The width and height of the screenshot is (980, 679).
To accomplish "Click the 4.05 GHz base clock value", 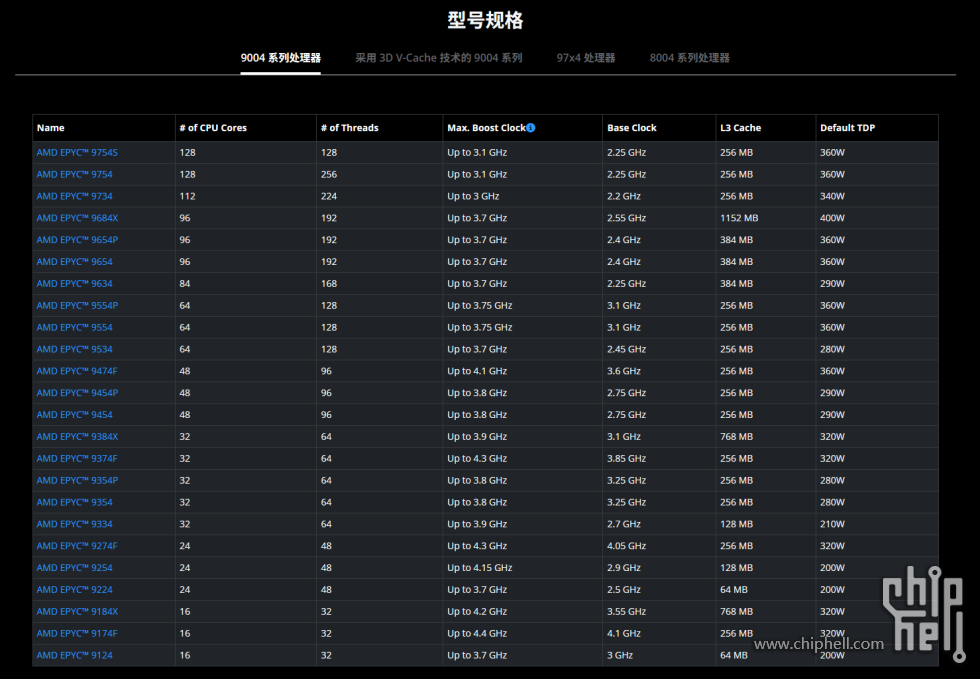I will 626,546.
